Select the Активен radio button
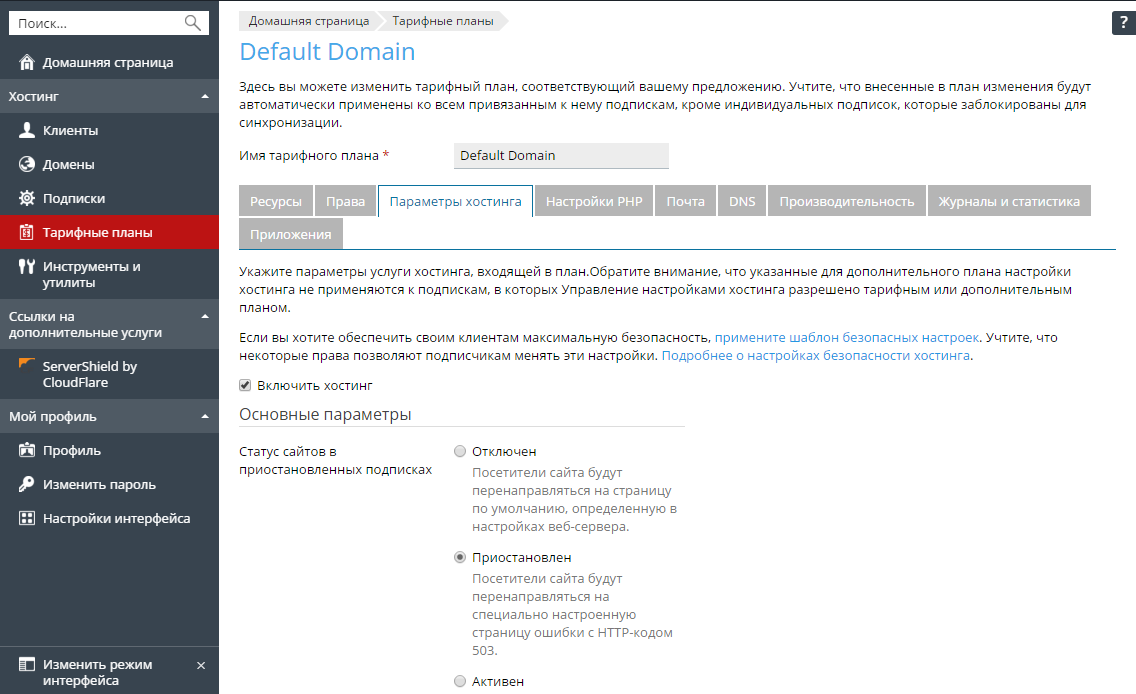1136x694 pixels. pyautogui.click(x=460, y=681)
